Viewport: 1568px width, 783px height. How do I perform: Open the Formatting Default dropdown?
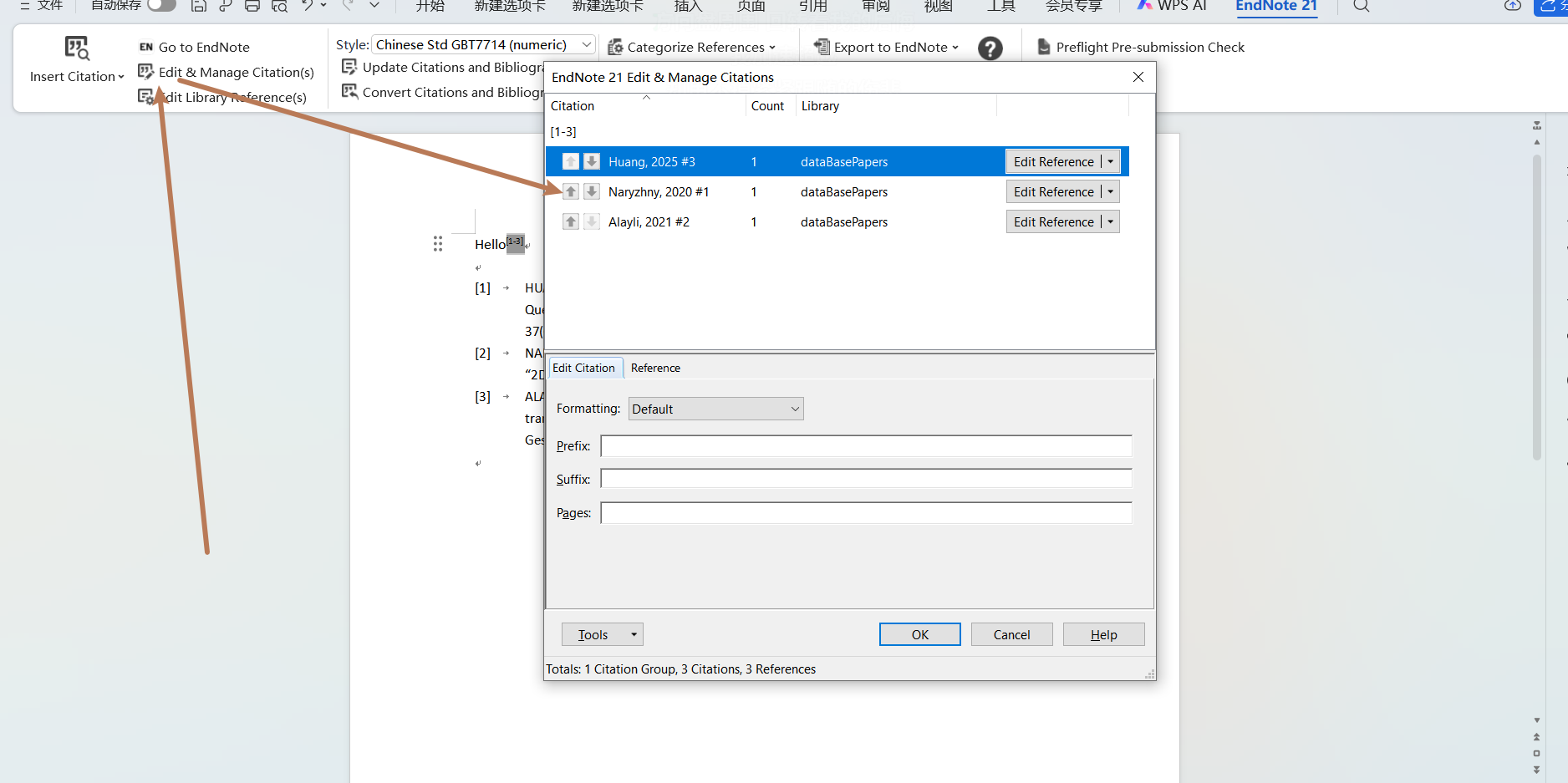716,409
